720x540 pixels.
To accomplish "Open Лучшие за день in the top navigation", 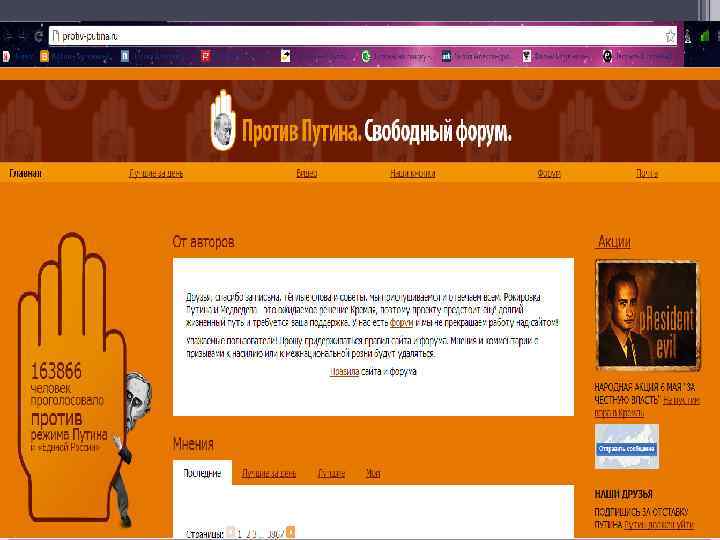I will coord(156,173).
